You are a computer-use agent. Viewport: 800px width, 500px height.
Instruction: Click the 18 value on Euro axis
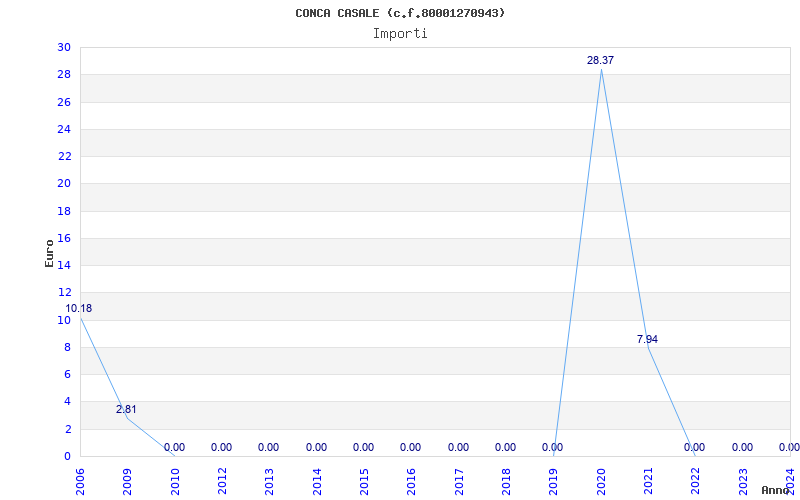pos(64,211)
